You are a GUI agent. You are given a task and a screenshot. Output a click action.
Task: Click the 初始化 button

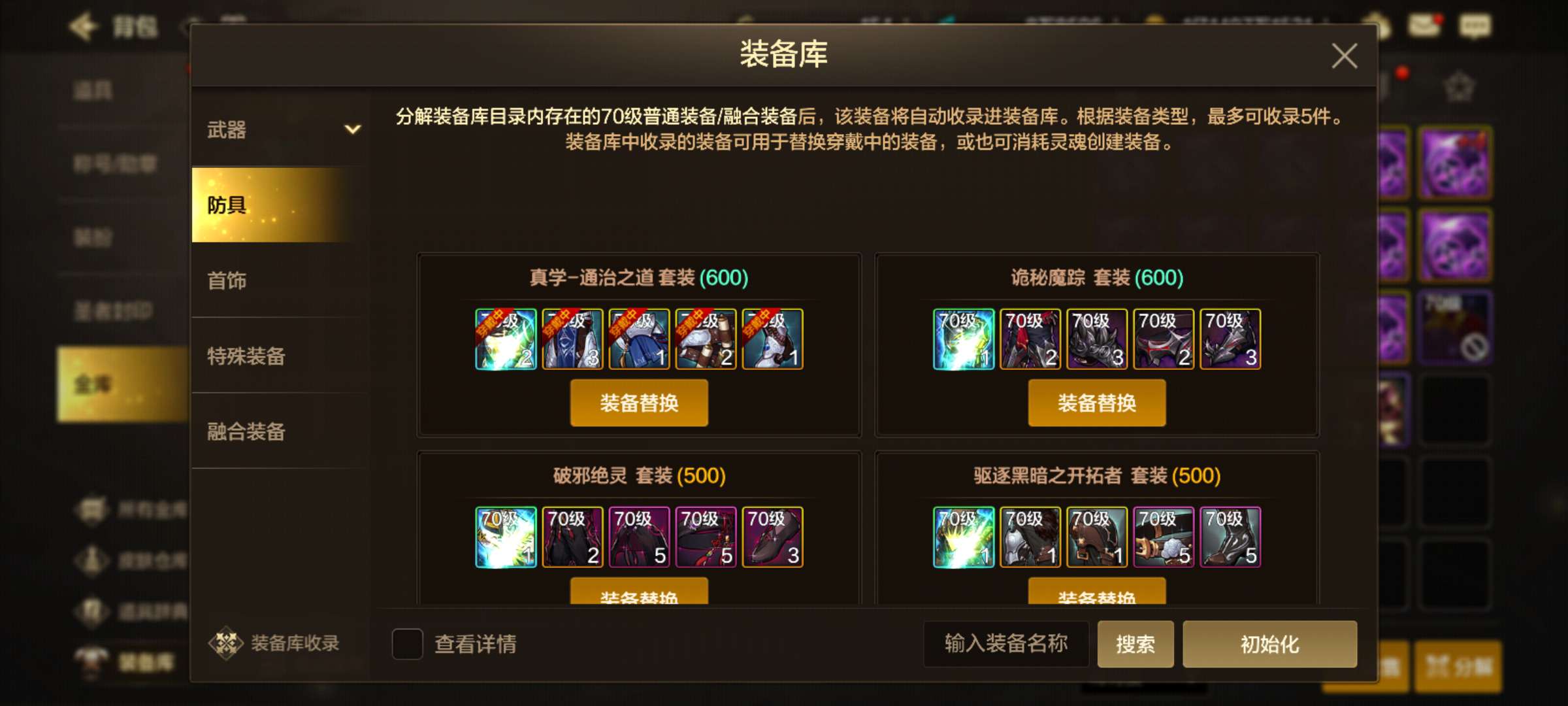coord(1269,644)
